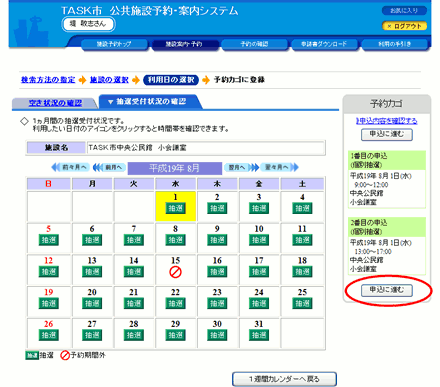This screenshot has width=440, height=387.
Task: Click the 抽選 icon for August 2
Action: pyautogui.click(x=217, y=208)
